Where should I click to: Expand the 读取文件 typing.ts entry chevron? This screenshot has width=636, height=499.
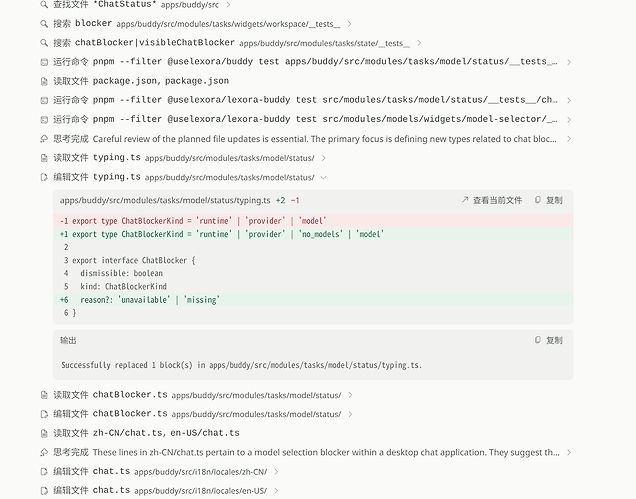[323, 158]
